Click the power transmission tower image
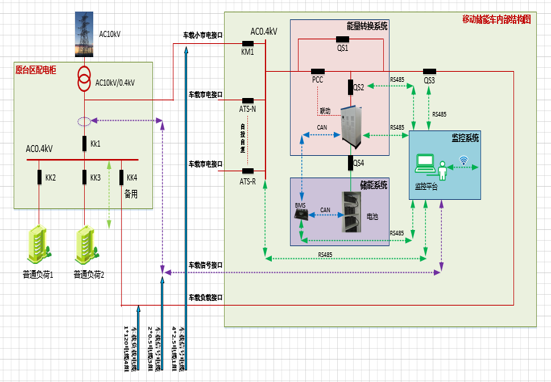The height and width of the screenshot is (382, 551). click(x=84, y=34)
